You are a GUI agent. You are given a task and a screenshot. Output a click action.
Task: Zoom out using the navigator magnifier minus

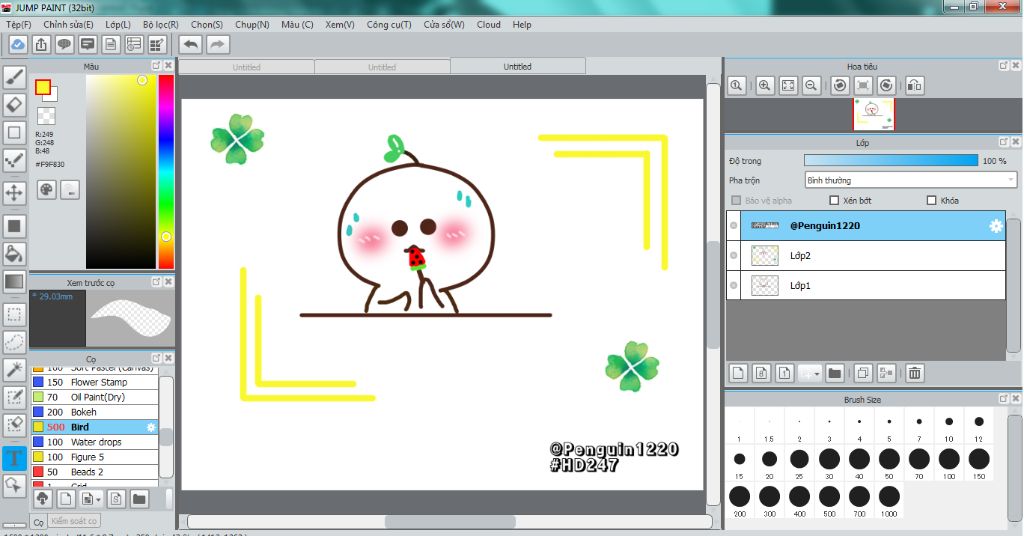click(x=811, y=86)
